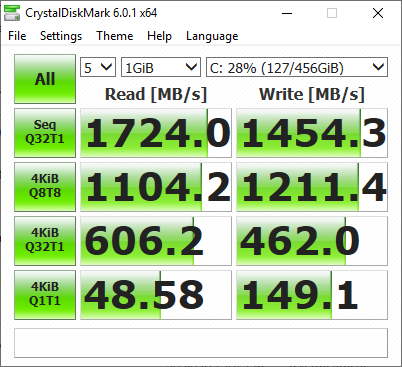
Task: Open the Theme menu
Action: [x=115, y=36]
